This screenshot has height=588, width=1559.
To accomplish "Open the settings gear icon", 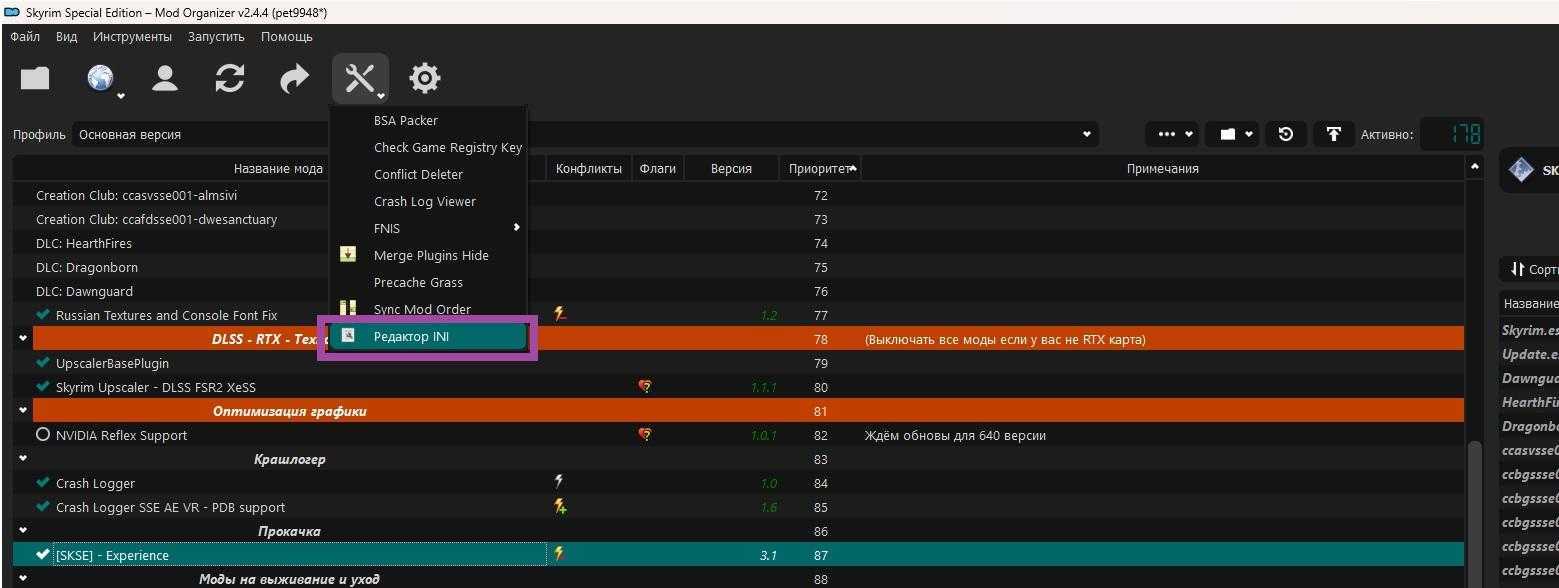I will tap(424, 78).
